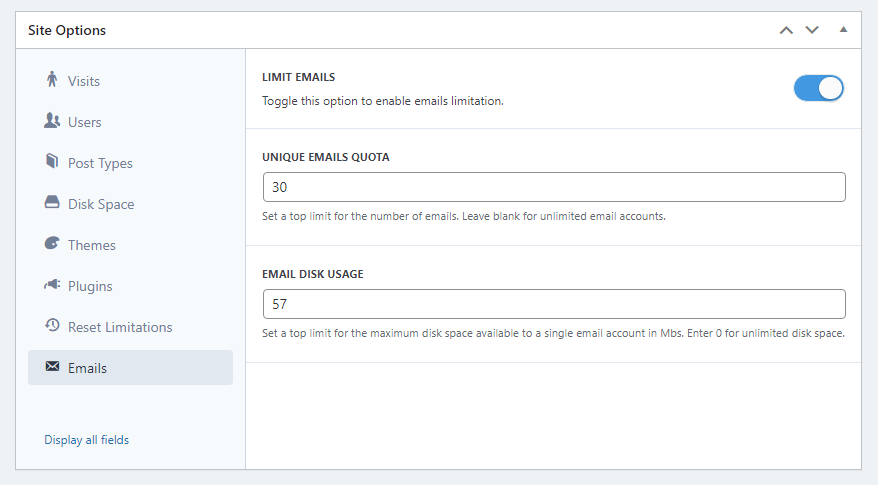
Task: Open the Users settings tab
Action: (x=130, y=122)
